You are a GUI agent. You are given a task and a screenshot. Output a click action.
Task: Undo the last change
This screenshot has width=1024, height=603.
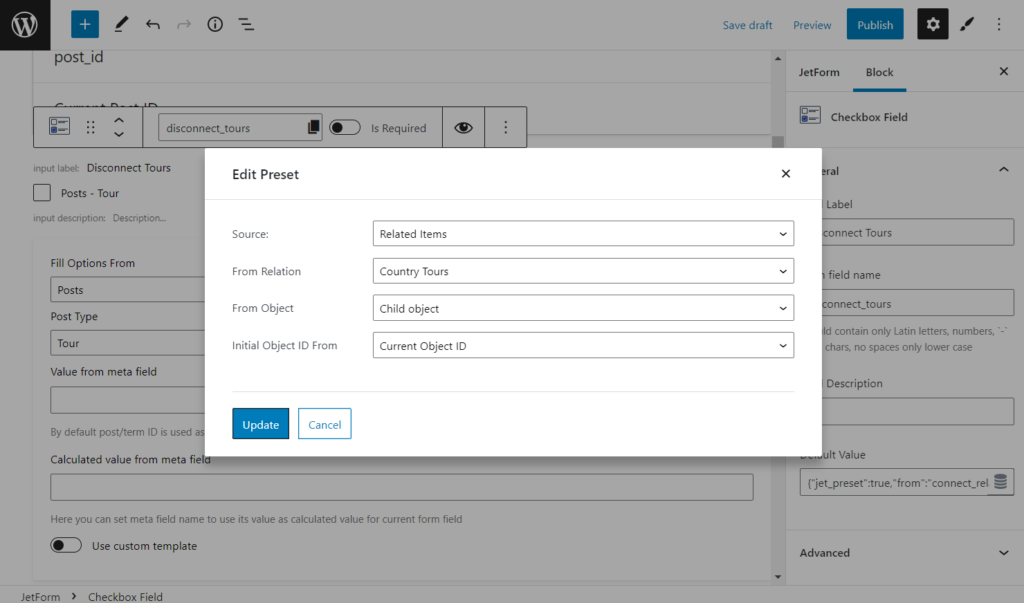(x=153, y=25)
